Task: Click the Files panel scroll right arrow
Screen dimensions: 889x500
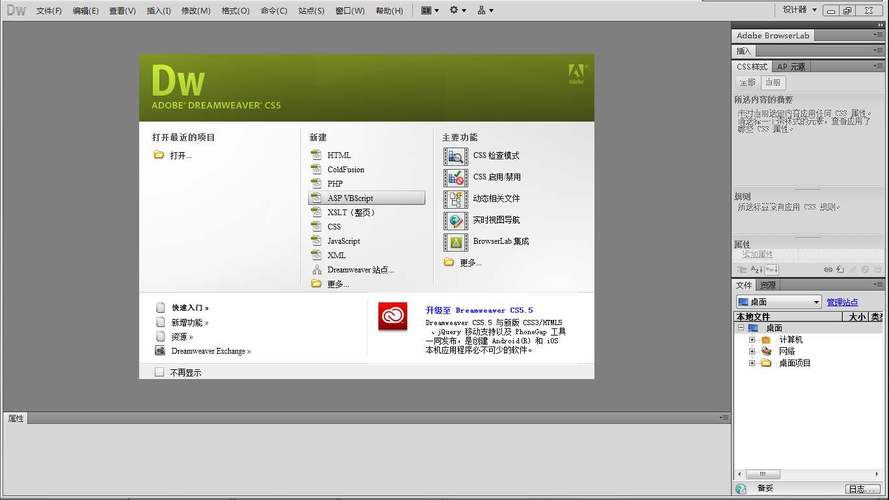Action: pyautogui.click(x=877, y=474)
